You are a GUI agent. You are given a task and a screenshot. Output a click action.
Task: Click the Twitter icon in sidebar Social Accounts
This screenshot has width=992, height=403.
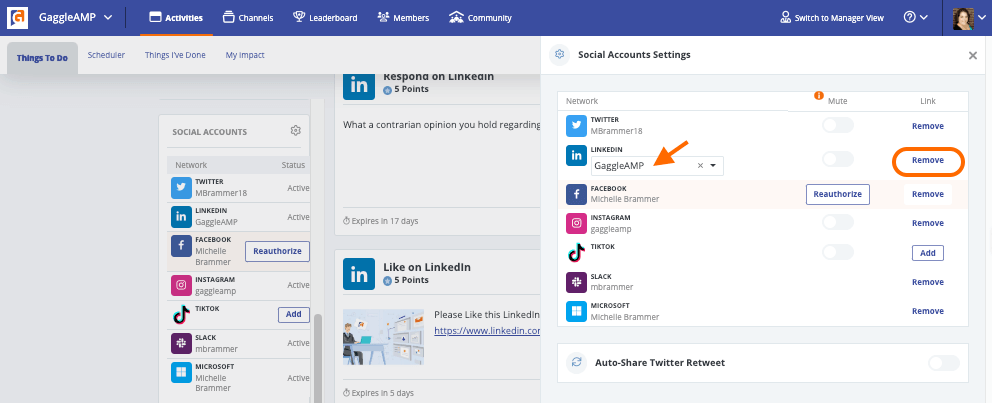tap(182, 188)
